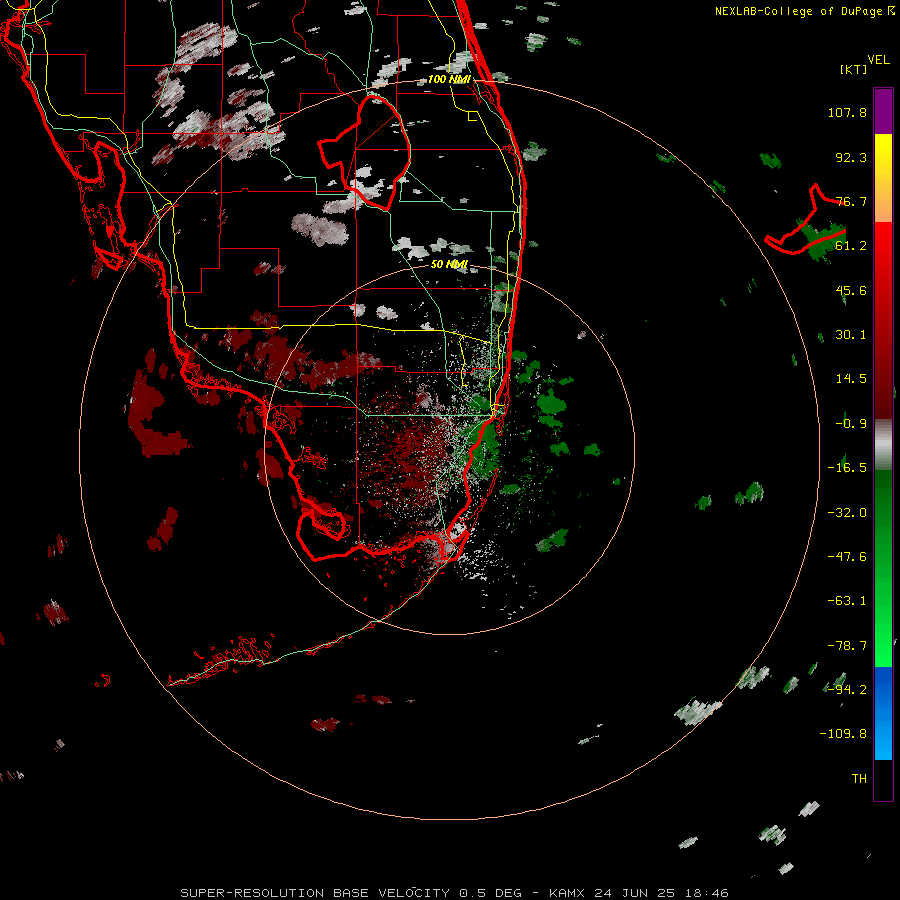
Task: Click the 100 NMI range ring label
Action: point(449,79)
